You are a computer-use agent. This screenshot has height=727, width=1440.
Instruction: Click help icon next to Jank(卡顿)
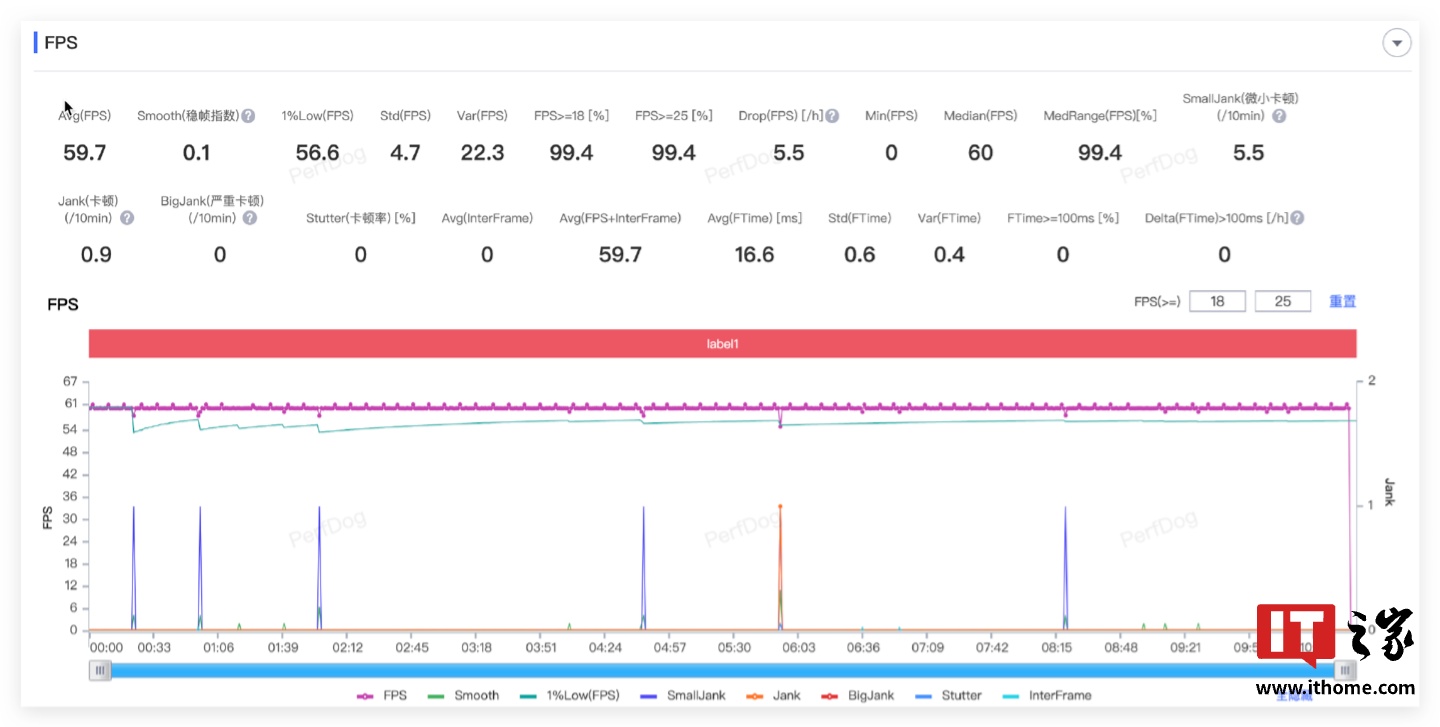127,218
